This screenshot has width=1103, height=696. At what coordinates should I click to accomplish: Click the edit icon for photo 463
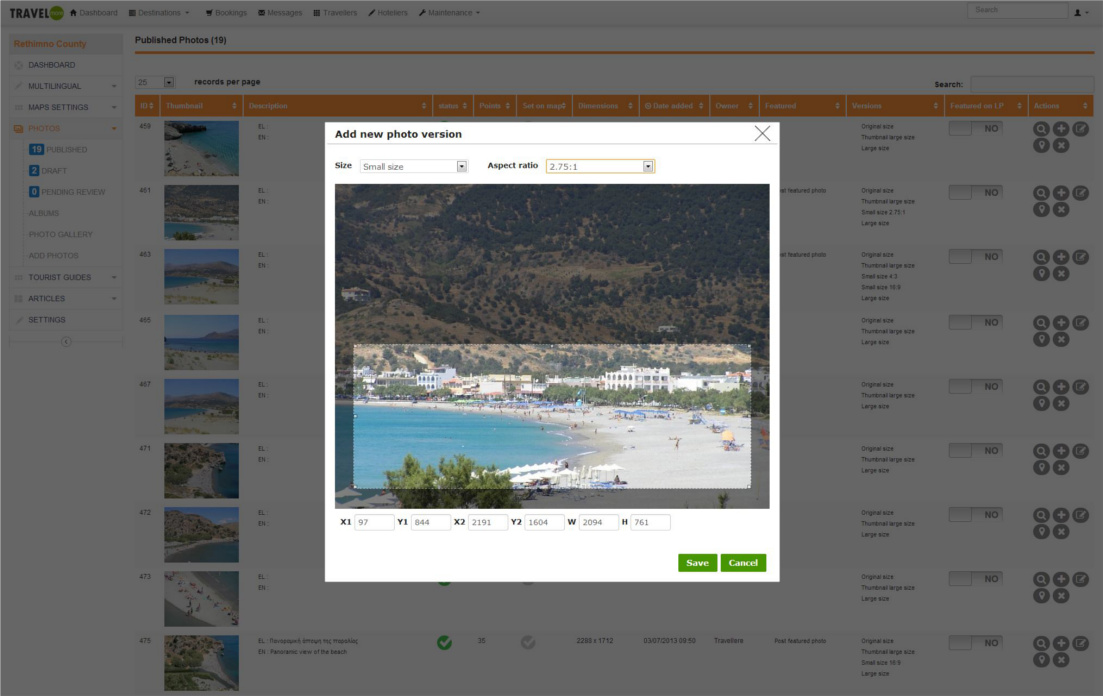click(x=1080, y=257)
